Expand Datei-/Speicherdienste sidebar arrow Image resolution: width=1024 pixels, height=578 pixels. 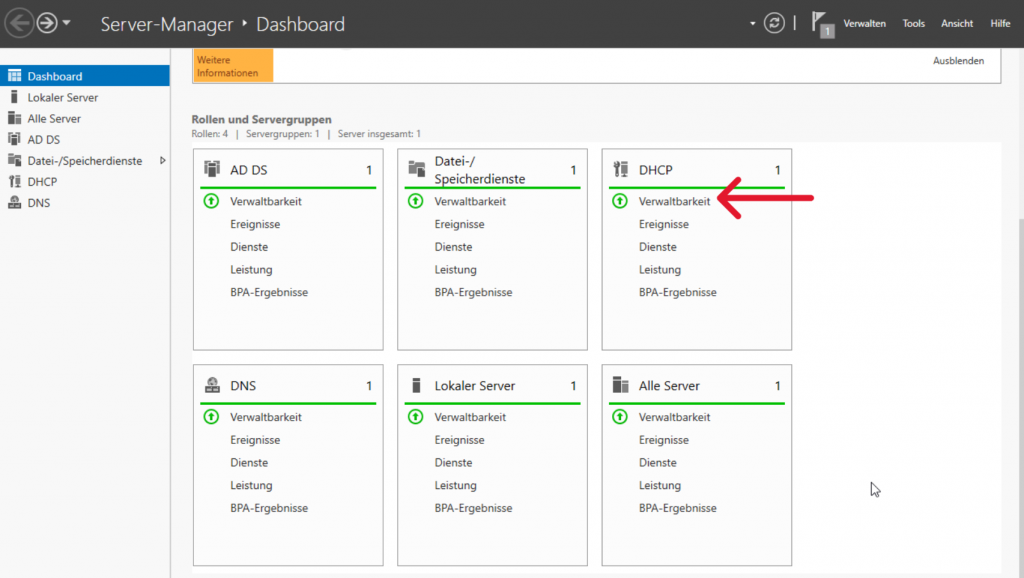click(x=163, y=160)
